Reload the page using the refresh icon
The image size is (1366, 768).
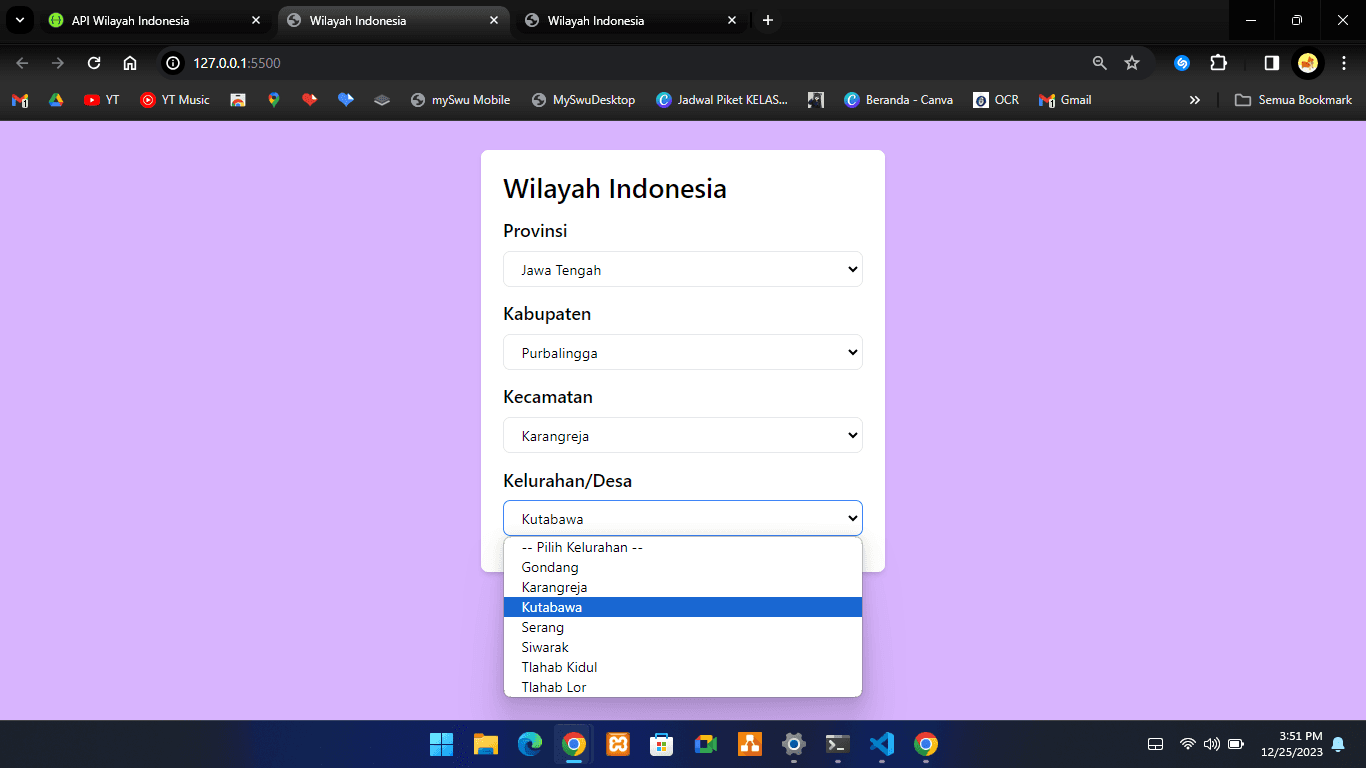[x=93, y=62]
